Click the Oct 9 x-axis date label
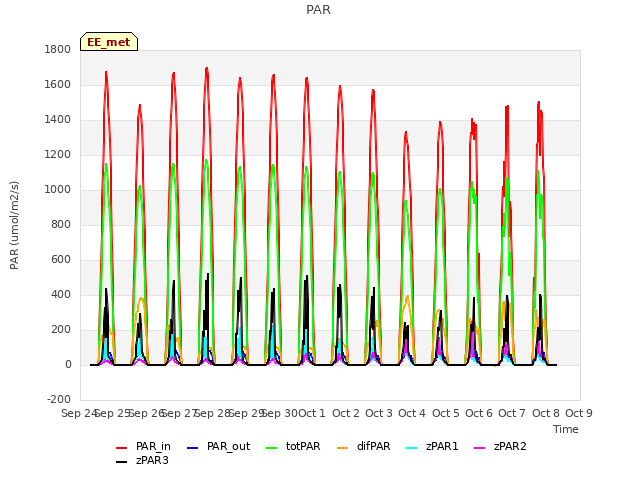The height and width of the screenshot is (480, 640). [579, 413]
